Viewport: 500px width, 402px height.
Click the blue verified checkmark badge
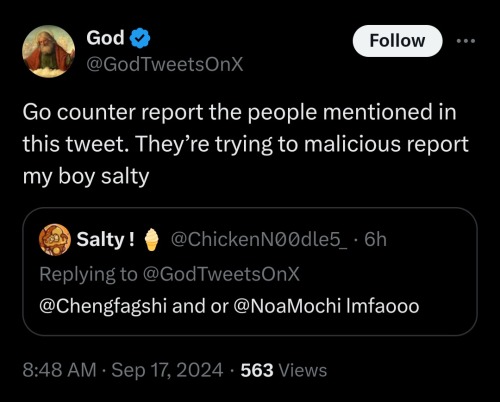click(139, 39)
